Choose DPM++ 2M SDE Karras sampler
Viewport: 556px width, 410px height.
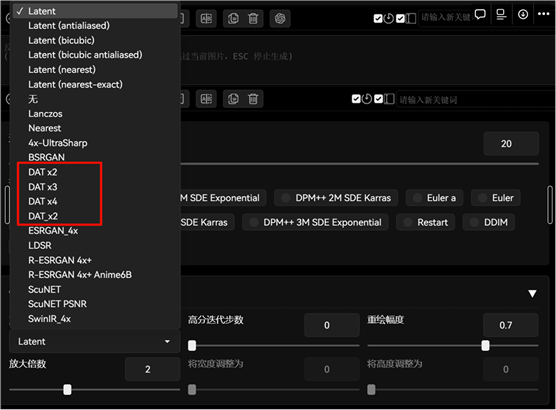point(336,198)
